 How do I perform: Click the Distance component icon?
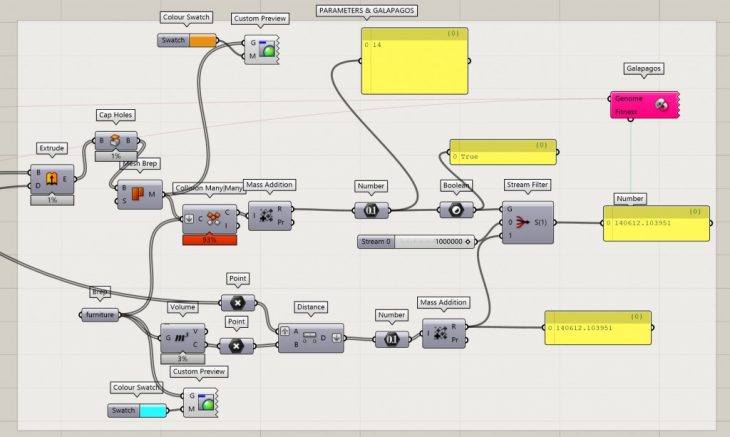(x=310, y=337)
